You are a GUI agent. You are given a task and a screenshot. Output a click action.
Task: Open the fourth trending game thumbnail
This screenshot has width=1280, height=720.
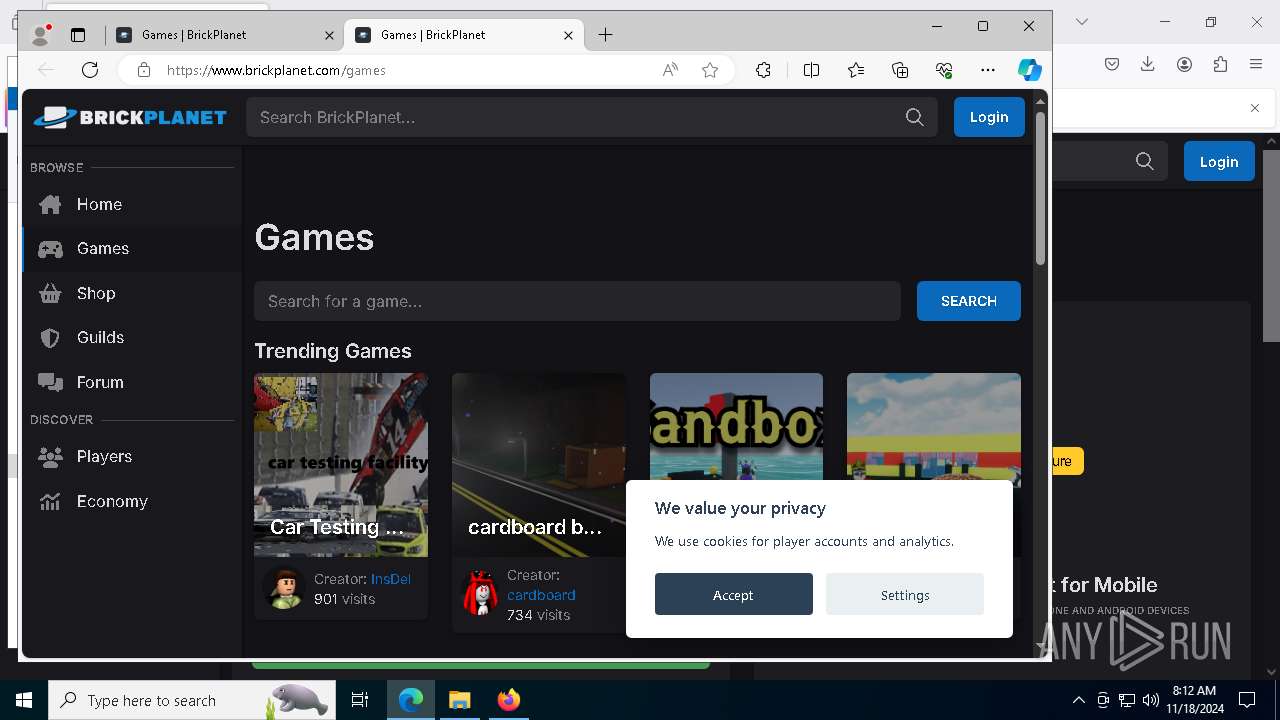point(934,427)
